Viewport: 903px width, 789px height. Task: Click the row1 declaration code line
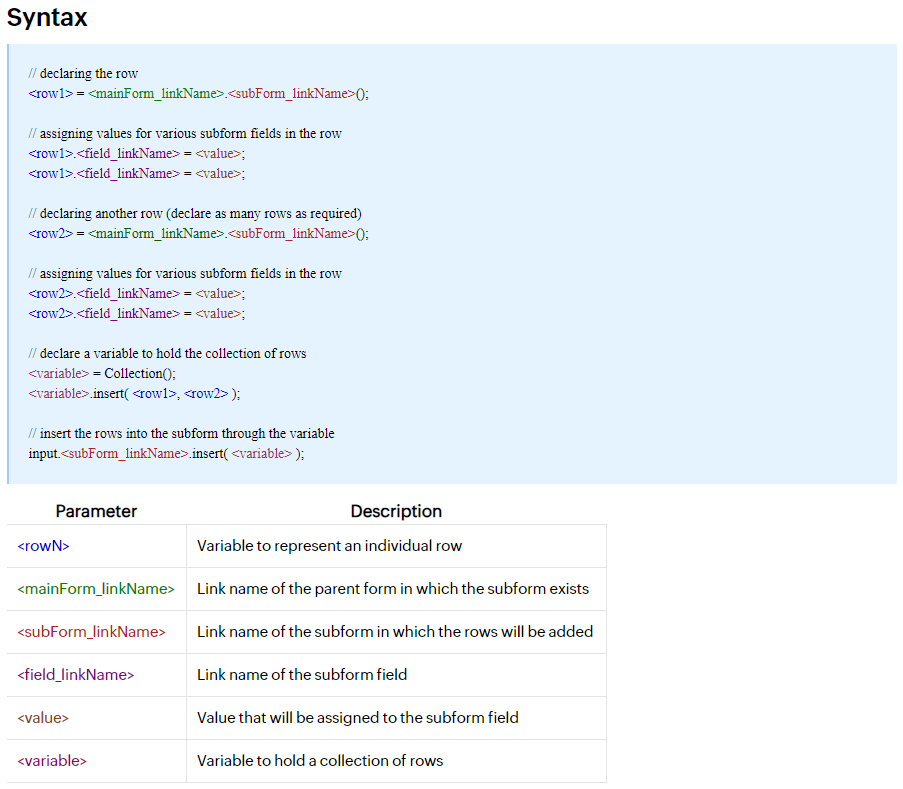coord(198,93)
